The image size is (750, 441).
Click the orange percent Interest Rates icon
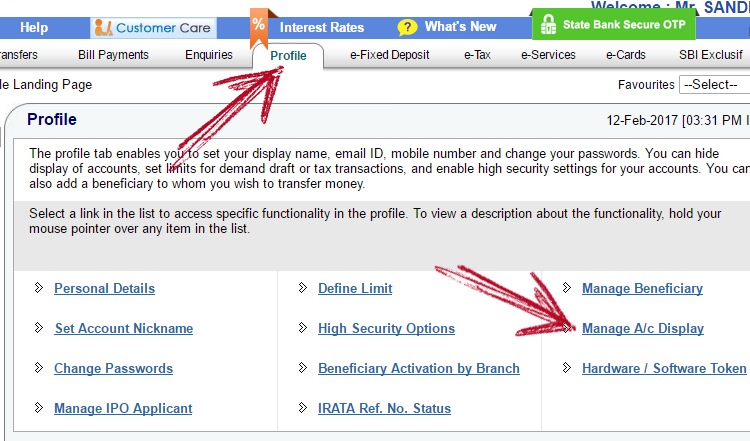tap(258, 24)
